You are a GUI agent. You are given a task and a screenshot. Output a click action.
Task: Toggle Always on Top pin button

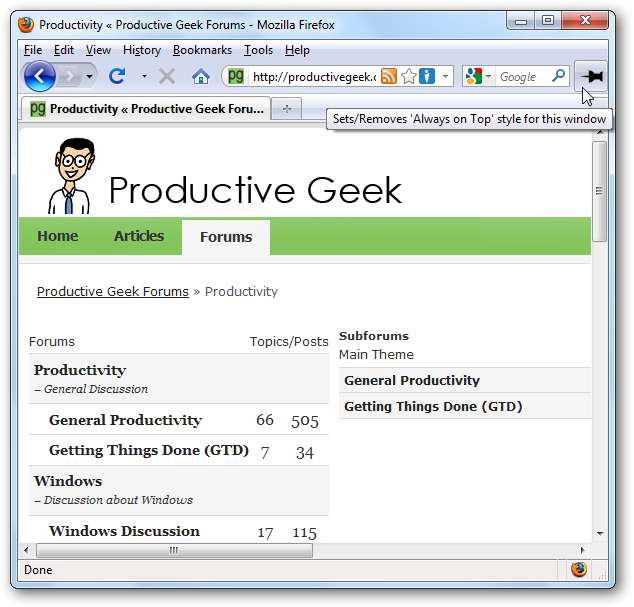(x=591, y=76)
